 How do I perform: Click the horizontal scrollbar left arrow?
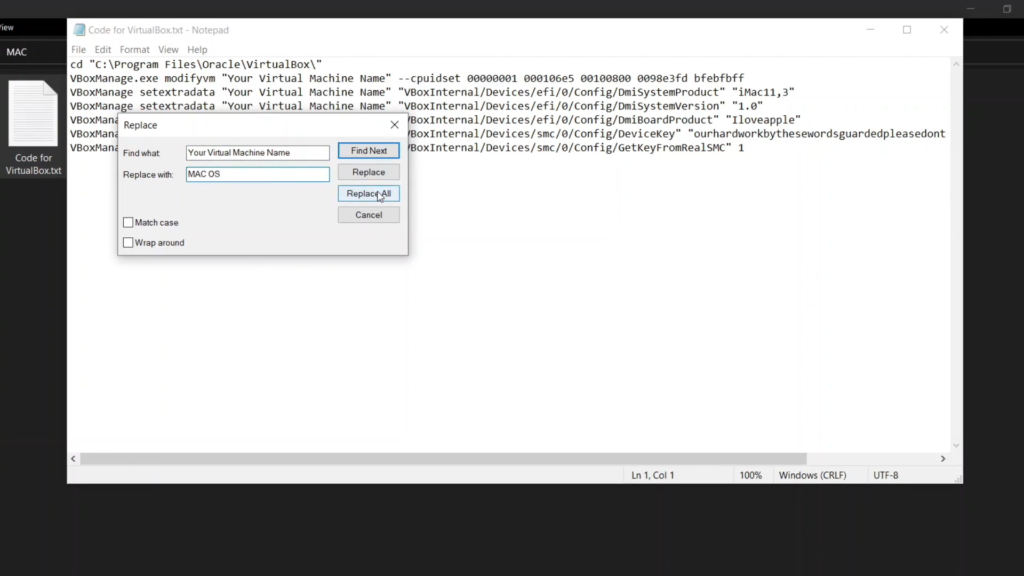[74, 458]
